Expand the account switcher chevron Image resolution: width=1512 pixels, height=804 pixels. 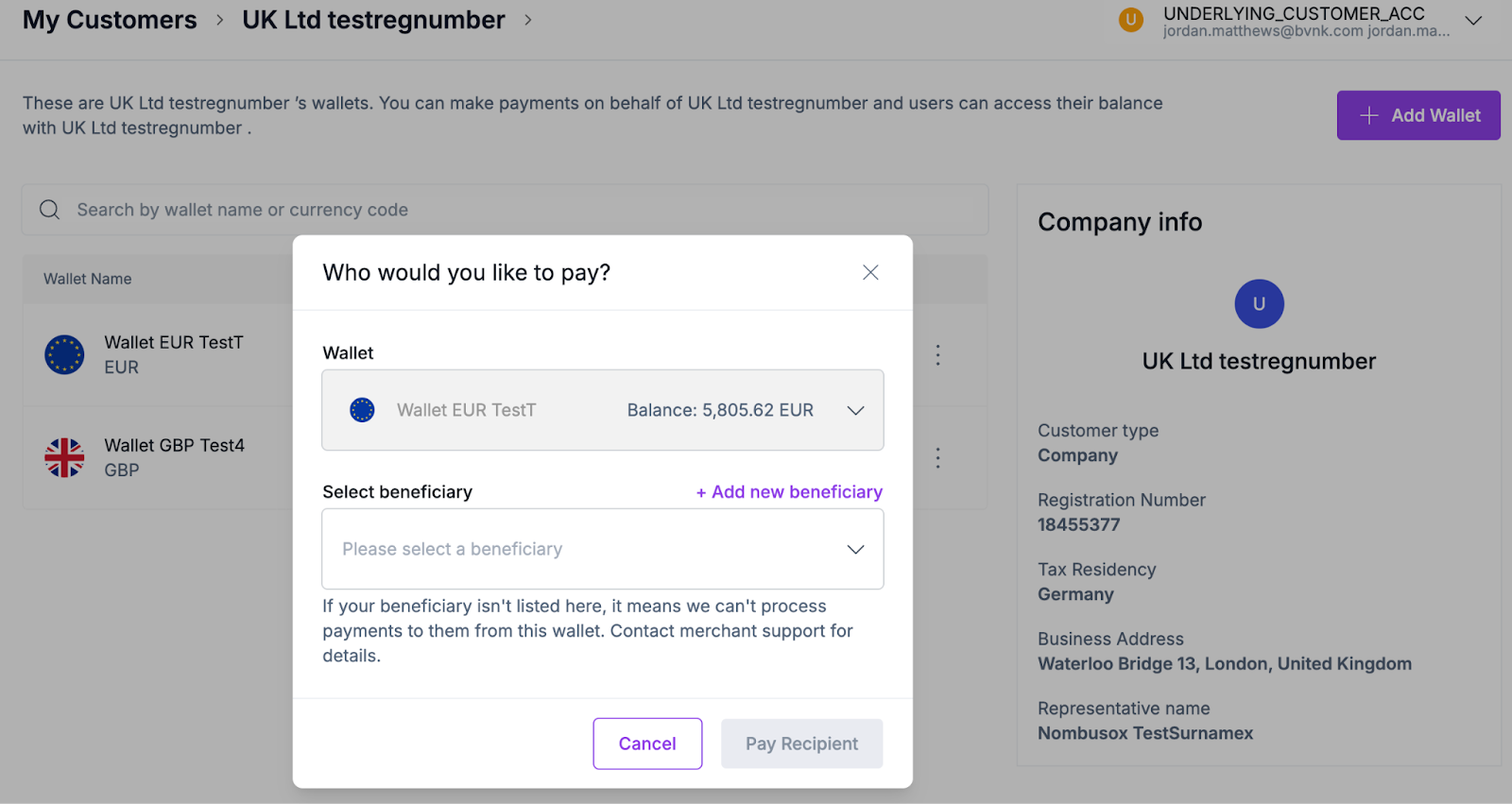[1472, 21]
